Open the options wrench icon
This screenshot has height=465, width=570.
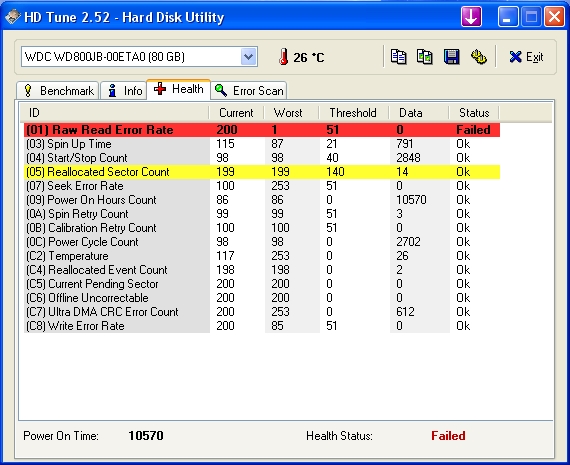478,57
